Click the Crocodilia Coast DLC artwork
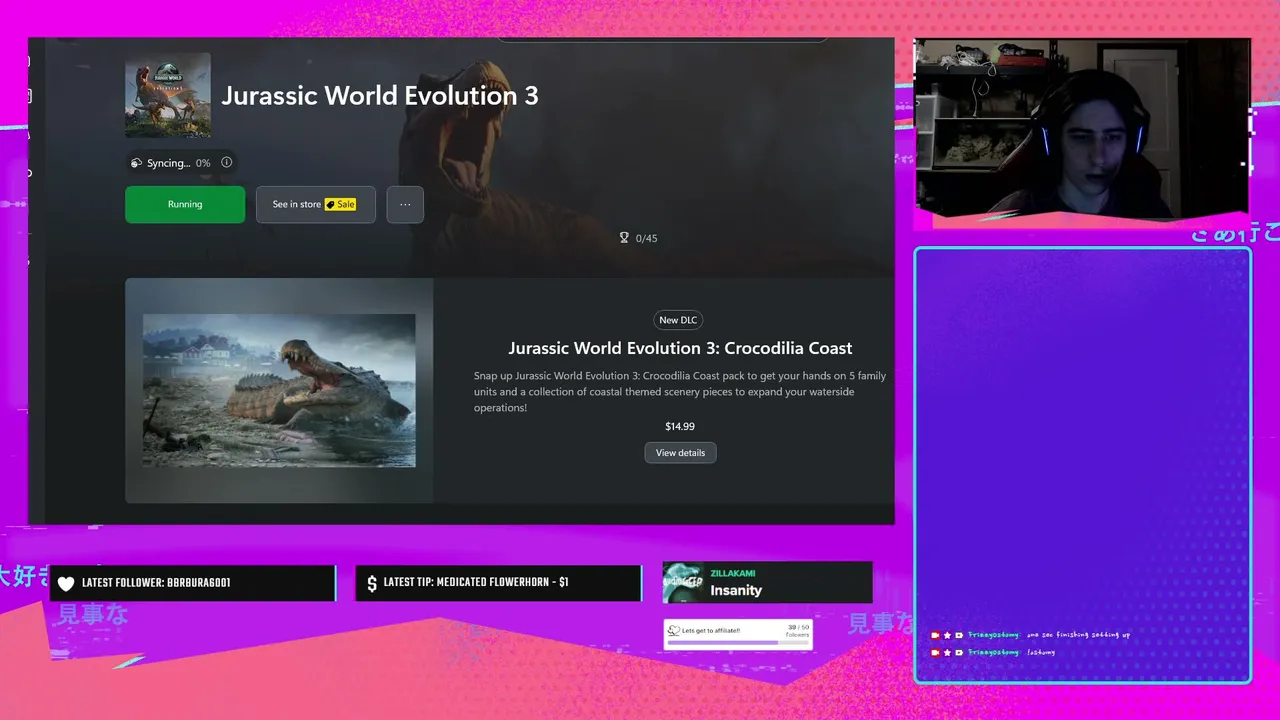 (x=279, y=390)
